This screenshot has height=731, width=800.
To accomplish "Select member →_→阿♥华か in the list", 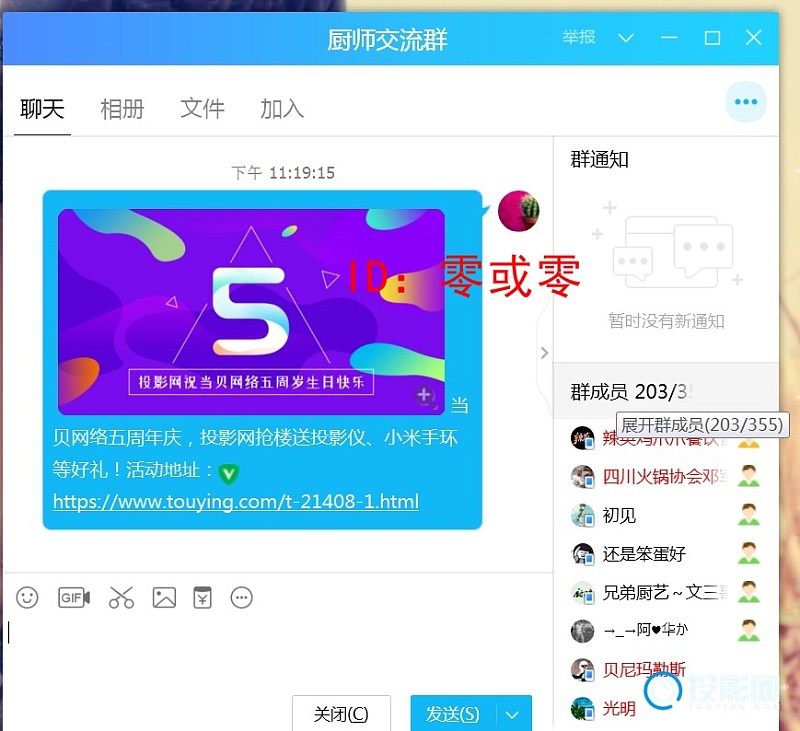I will point(666,631).
